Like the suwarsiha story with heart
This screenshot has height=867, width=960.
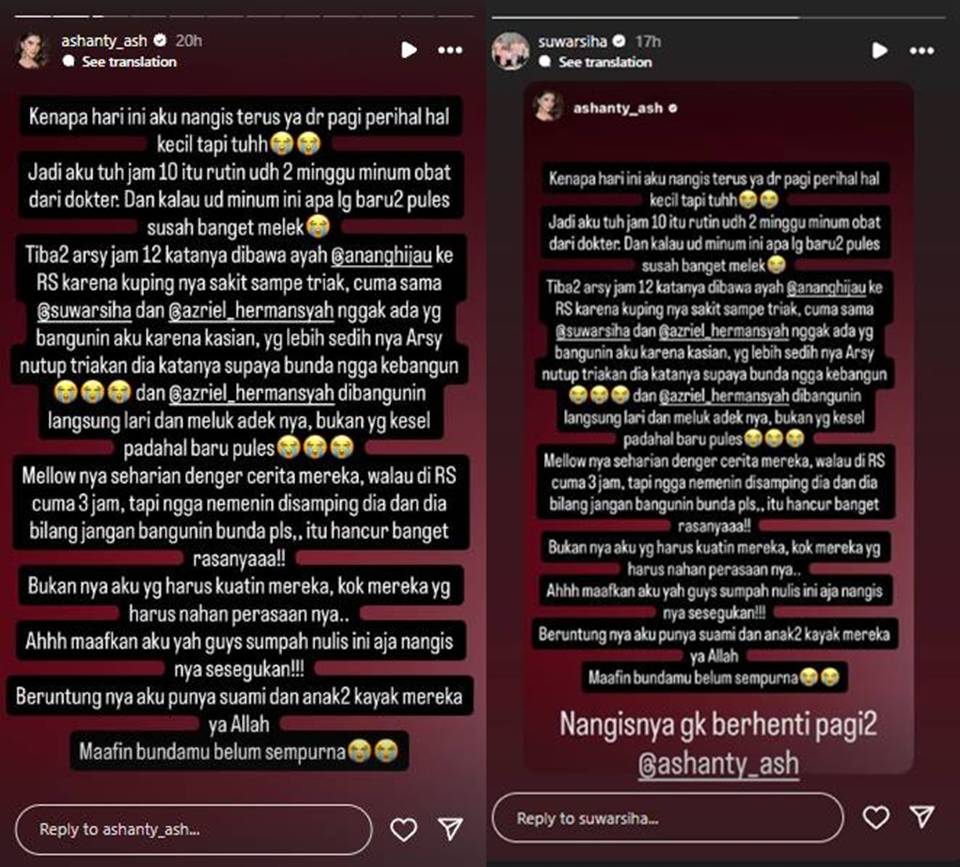876,817
